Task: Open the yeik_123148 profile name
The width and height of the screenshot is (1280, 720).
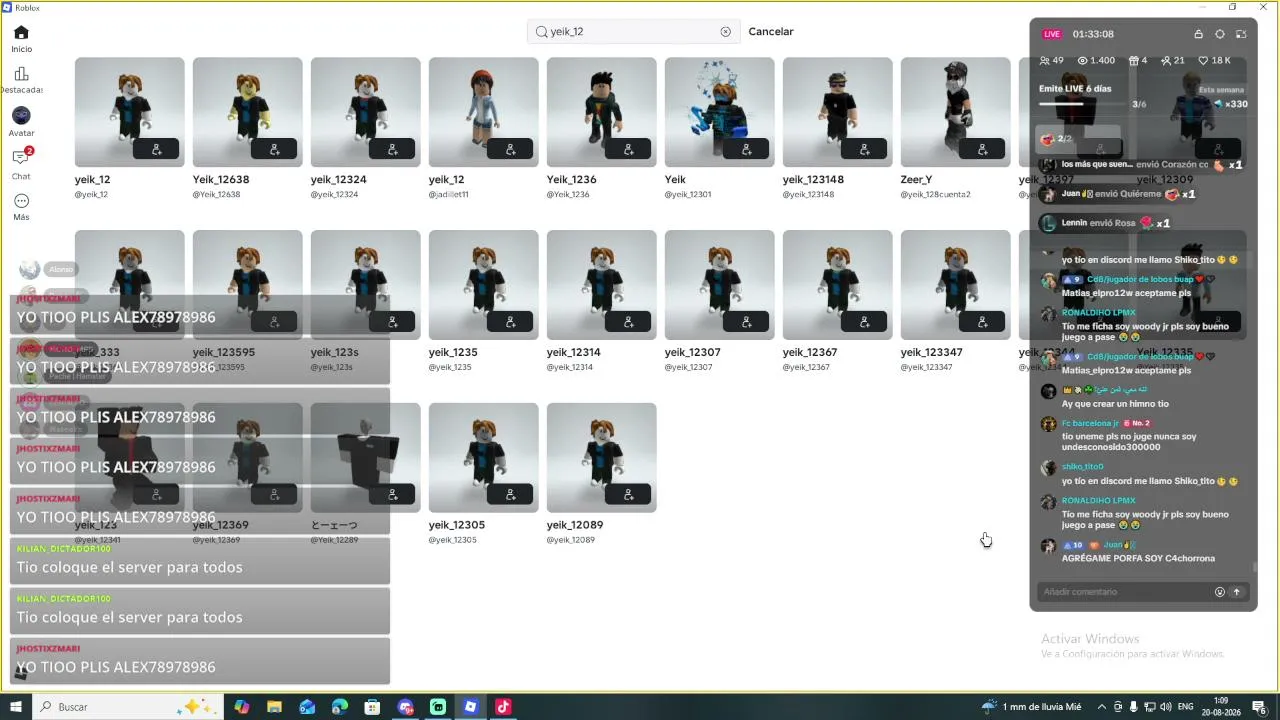Action: point(813,180)
